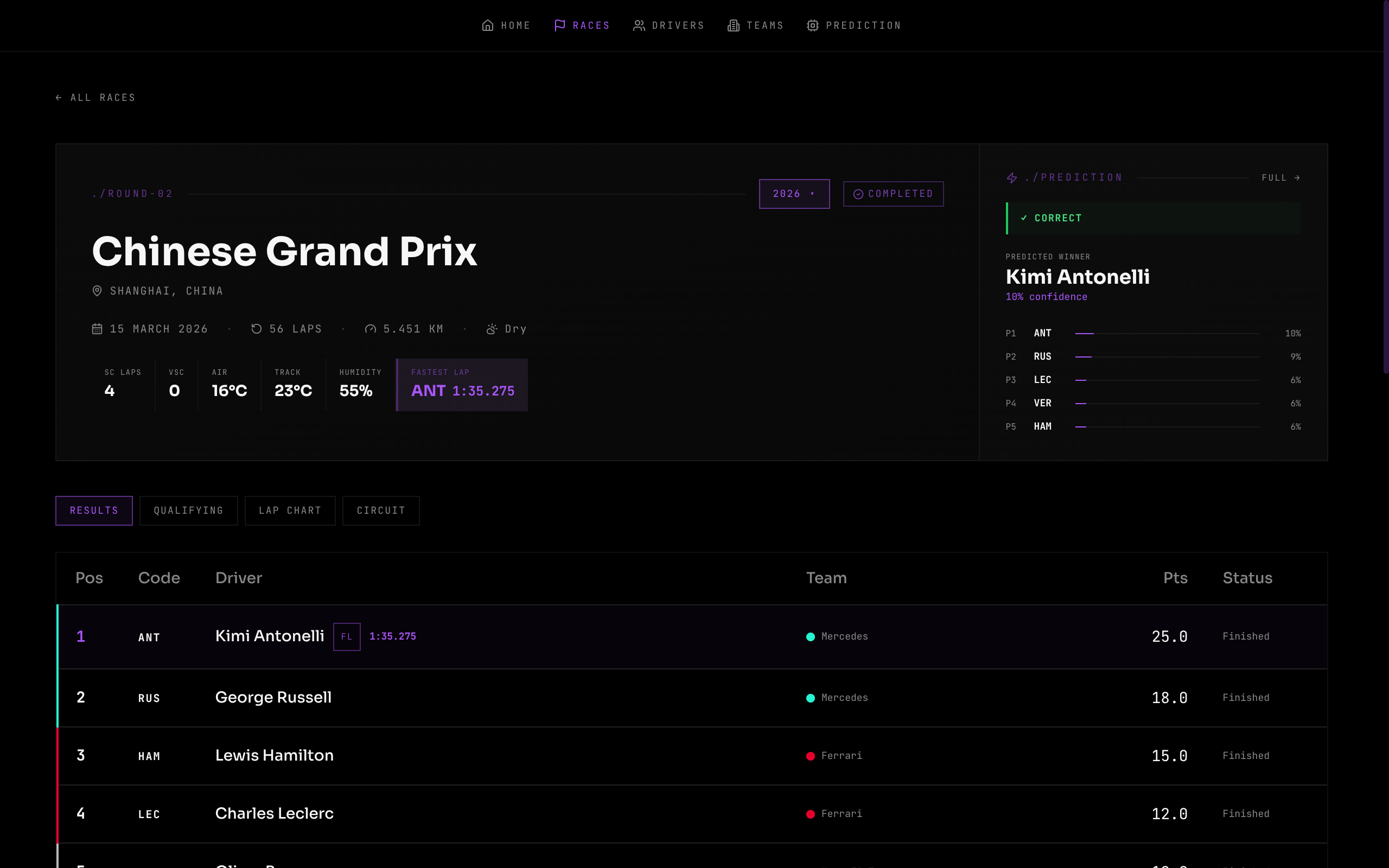Click the Team column header
Image resolution: width=1389 pixels, height=868 pixels.
pyautogui.click(x=826, y=578)
